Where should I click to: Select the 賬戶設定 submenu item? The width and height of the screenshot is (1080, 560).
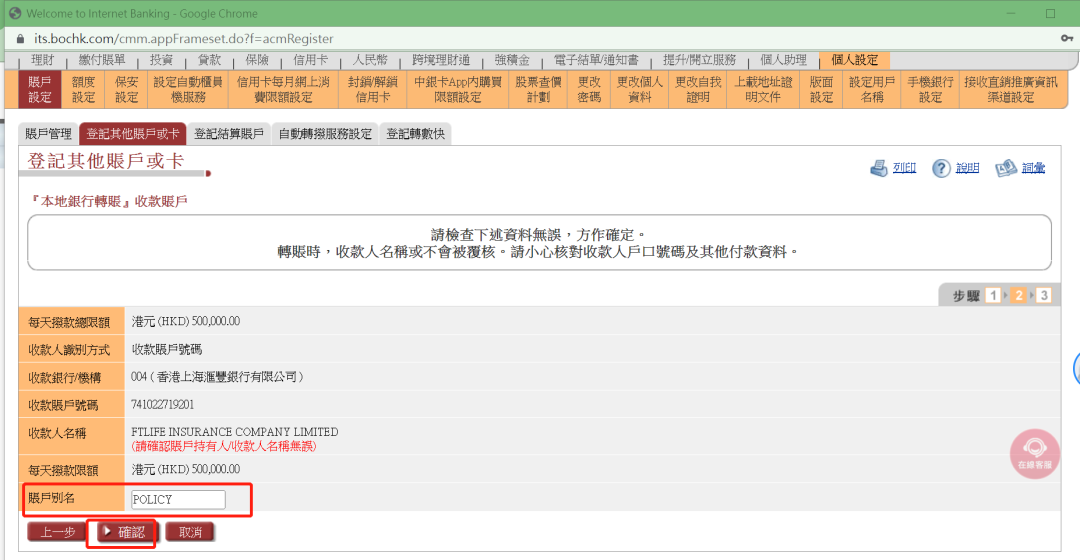39,90
